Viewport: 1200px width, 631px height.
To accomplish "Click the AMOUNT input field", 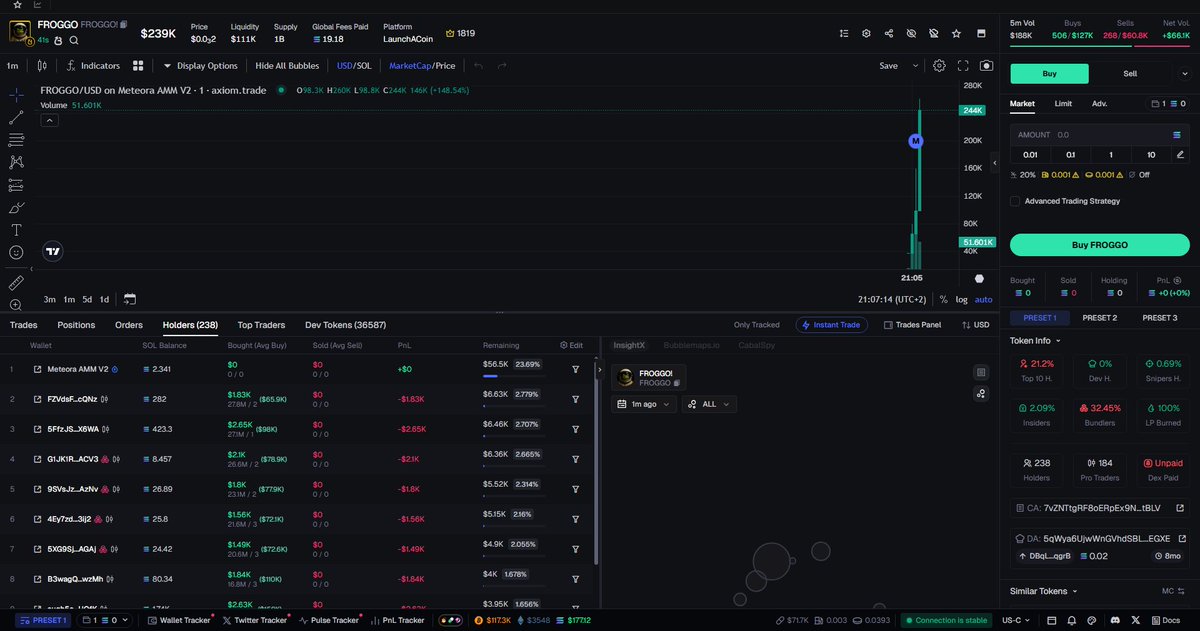I will (x=1100, y=134).
